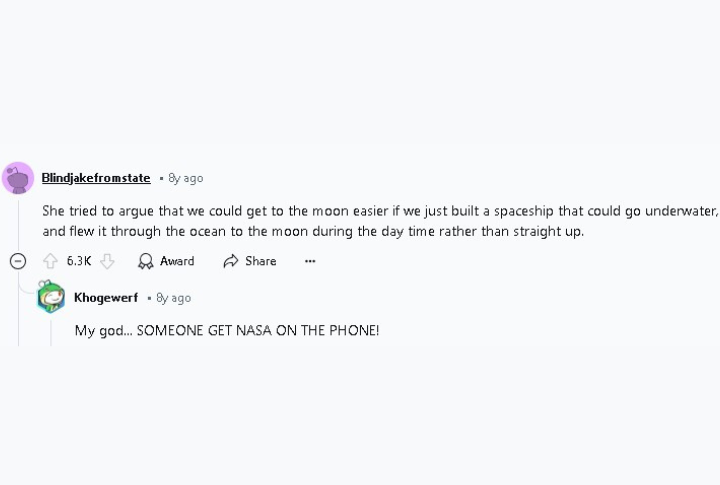
Task: Open the three-dot more options menu
Action: (310, 261)
